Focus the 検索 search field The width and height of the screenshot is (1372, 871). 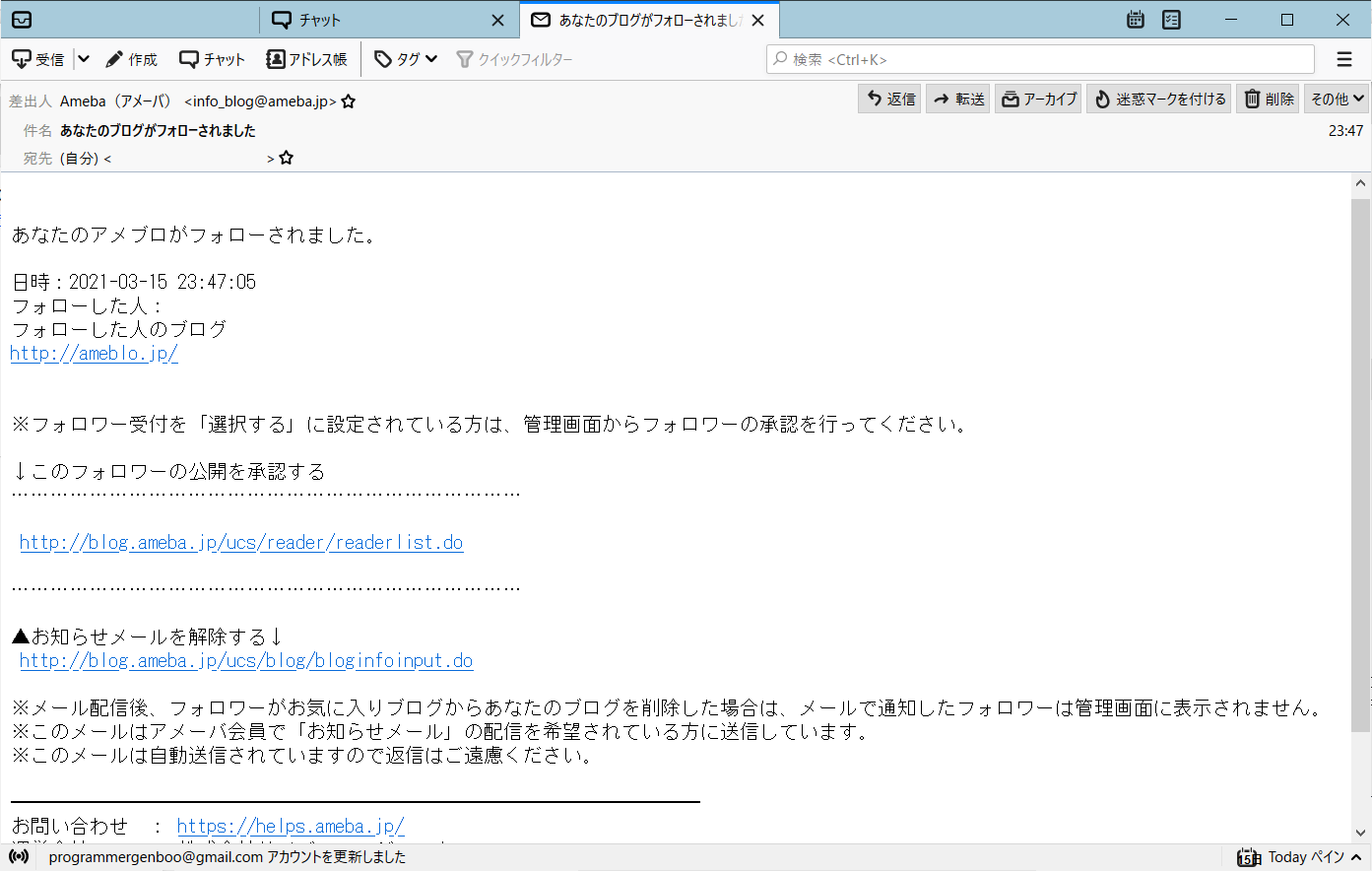(x=1040, y=59)
